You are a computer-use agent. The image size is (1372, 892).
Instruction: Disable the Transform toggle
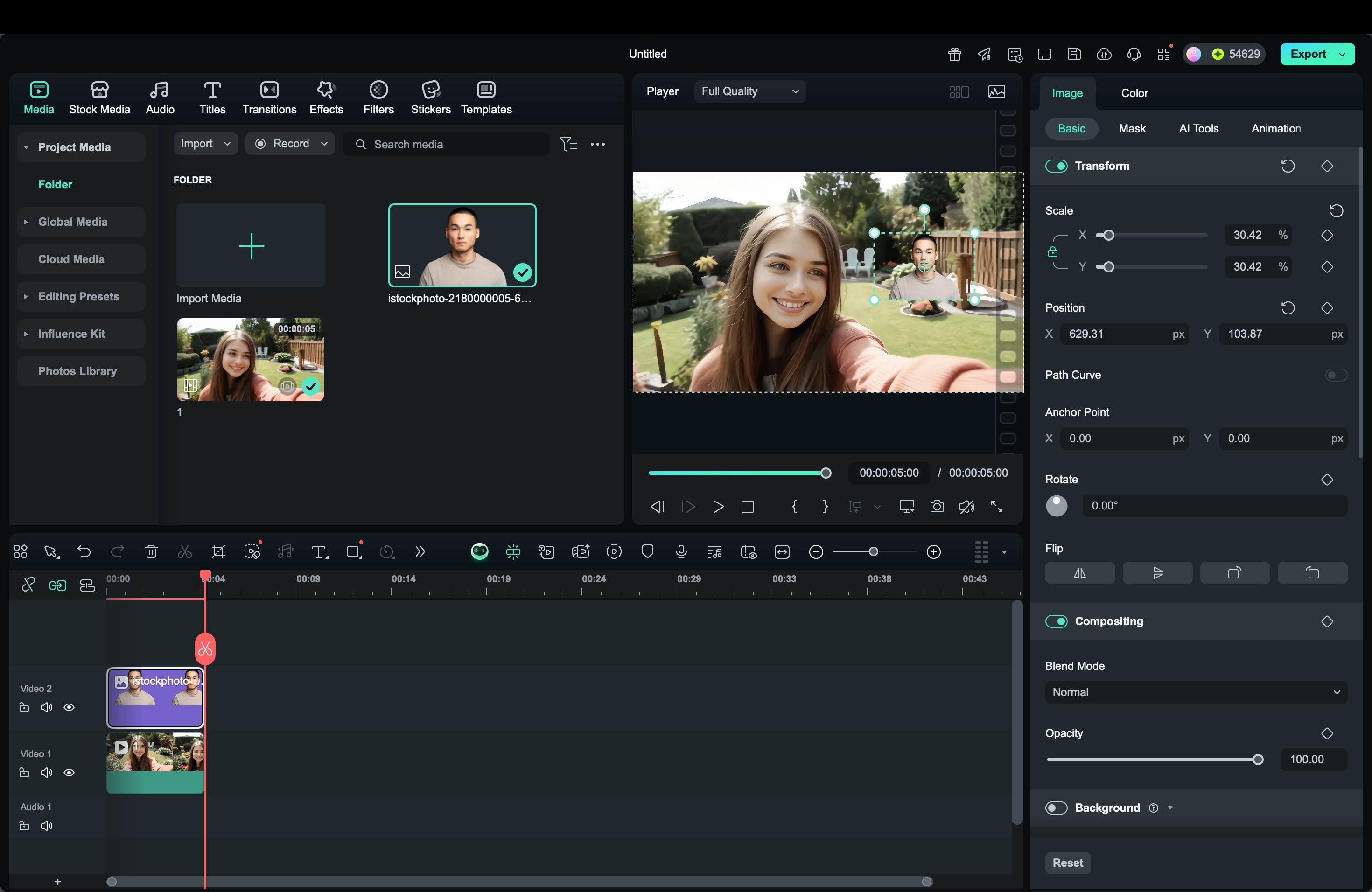[1057, 166]
